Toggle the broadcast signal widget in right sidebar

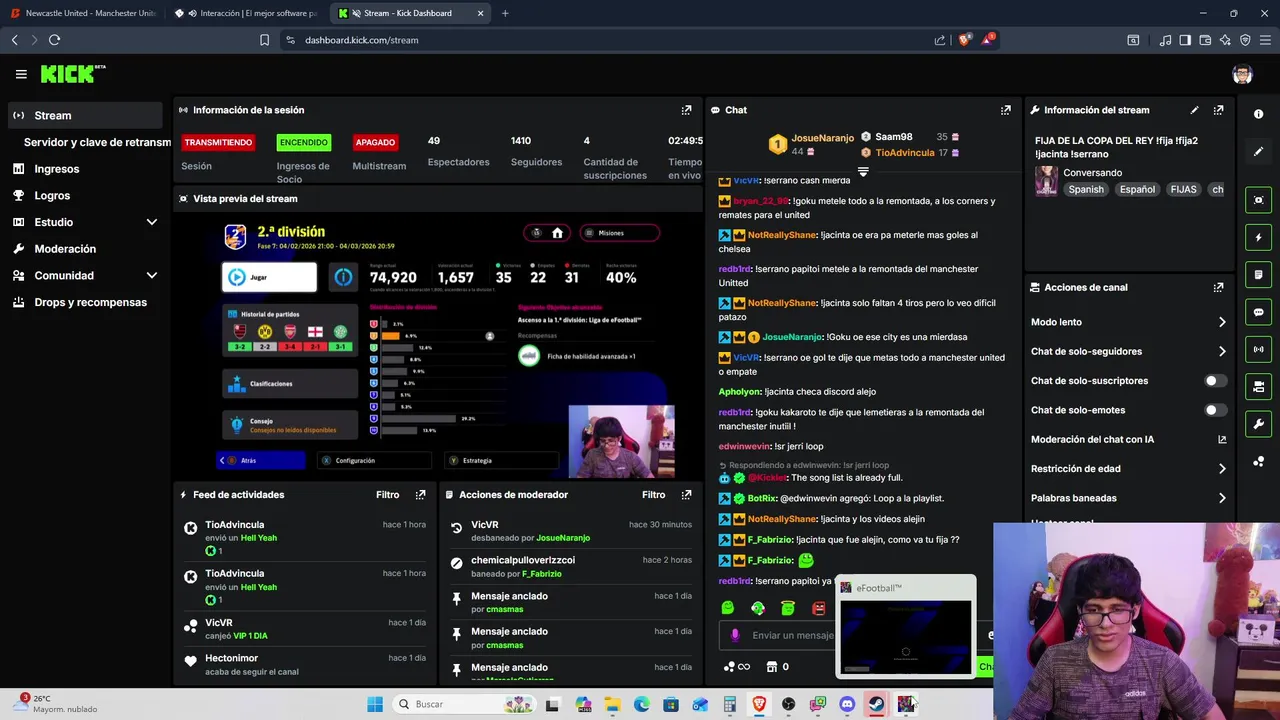(x=1258, y=349)
